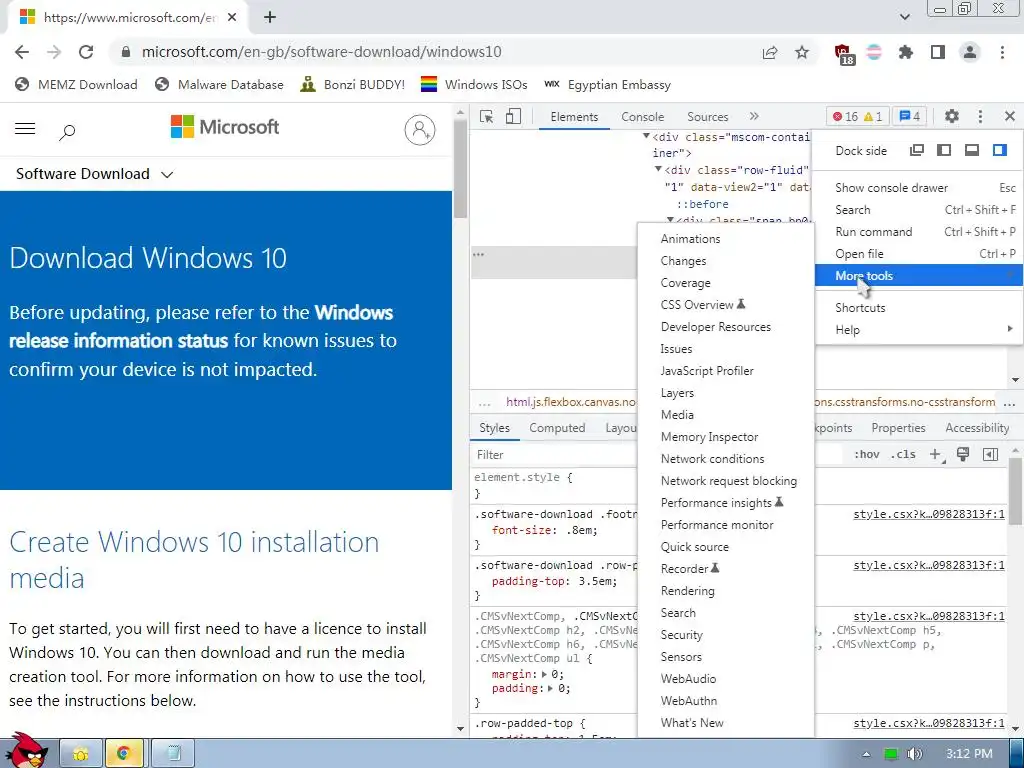Select Run command menu item
This screenshot has width=1024, height=768.
919,231
